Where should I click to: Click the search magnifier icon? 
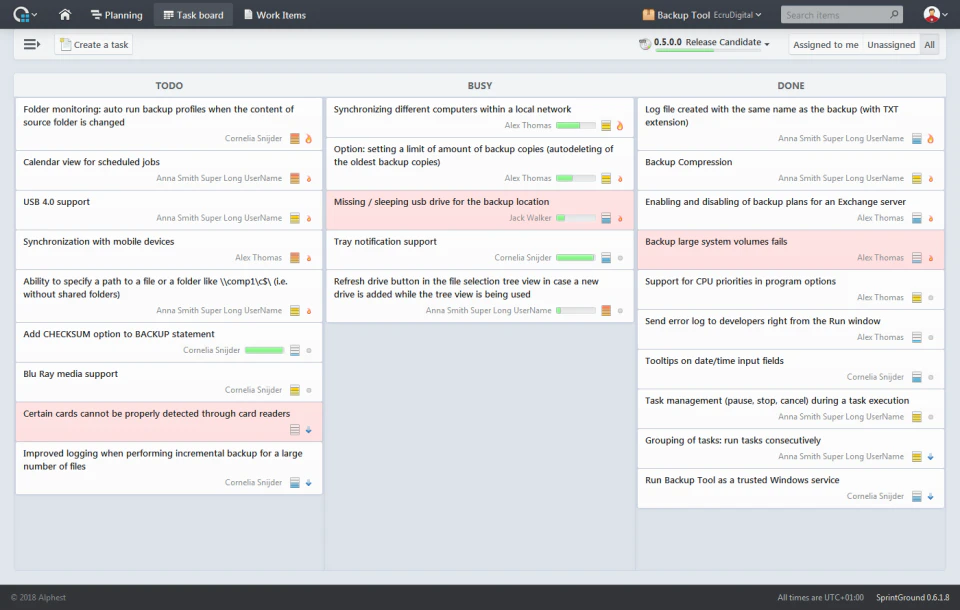(x=894, y=14)
